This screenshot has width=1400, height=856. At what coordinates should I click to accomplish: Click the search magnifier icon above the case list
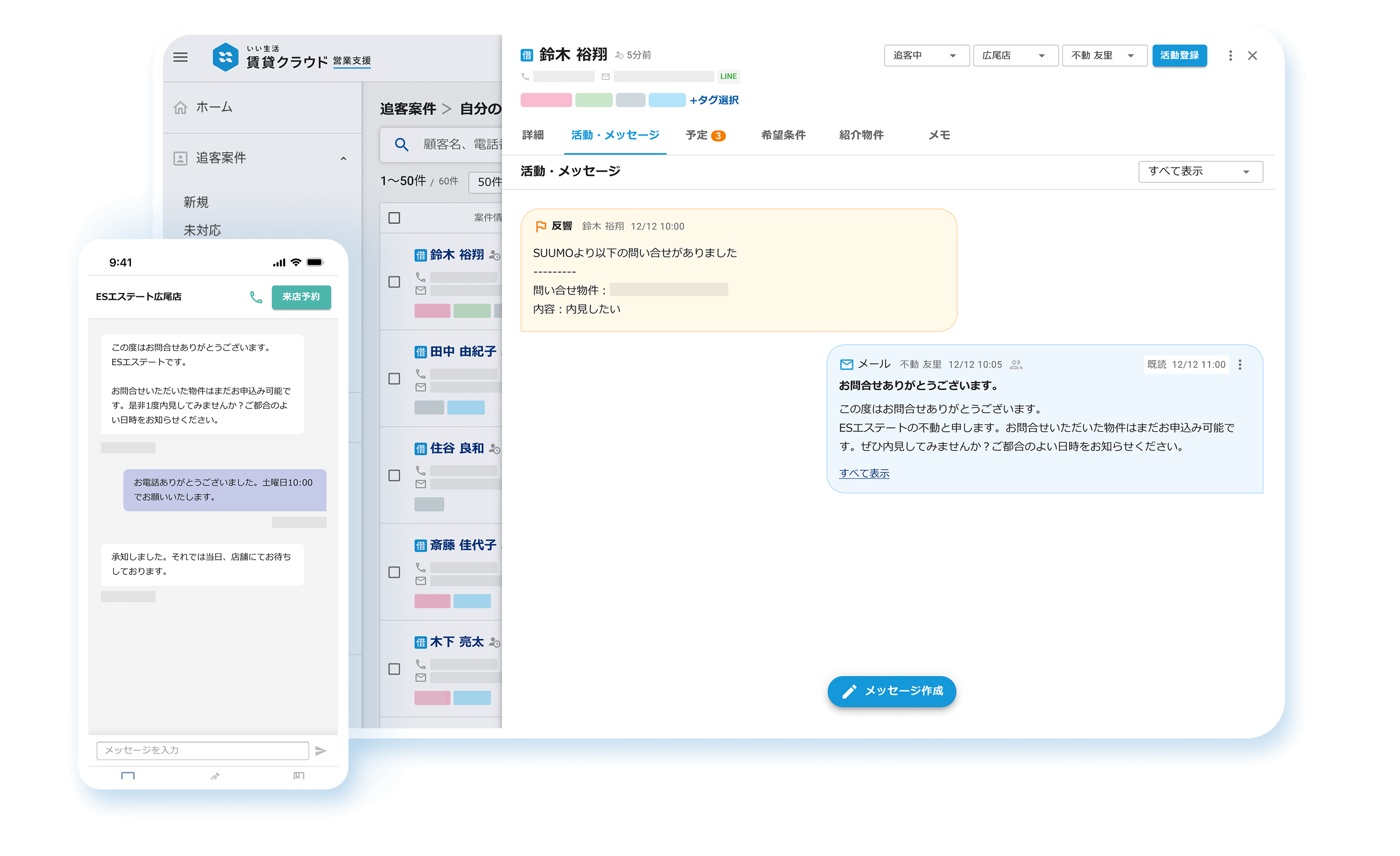pos(402,145)
